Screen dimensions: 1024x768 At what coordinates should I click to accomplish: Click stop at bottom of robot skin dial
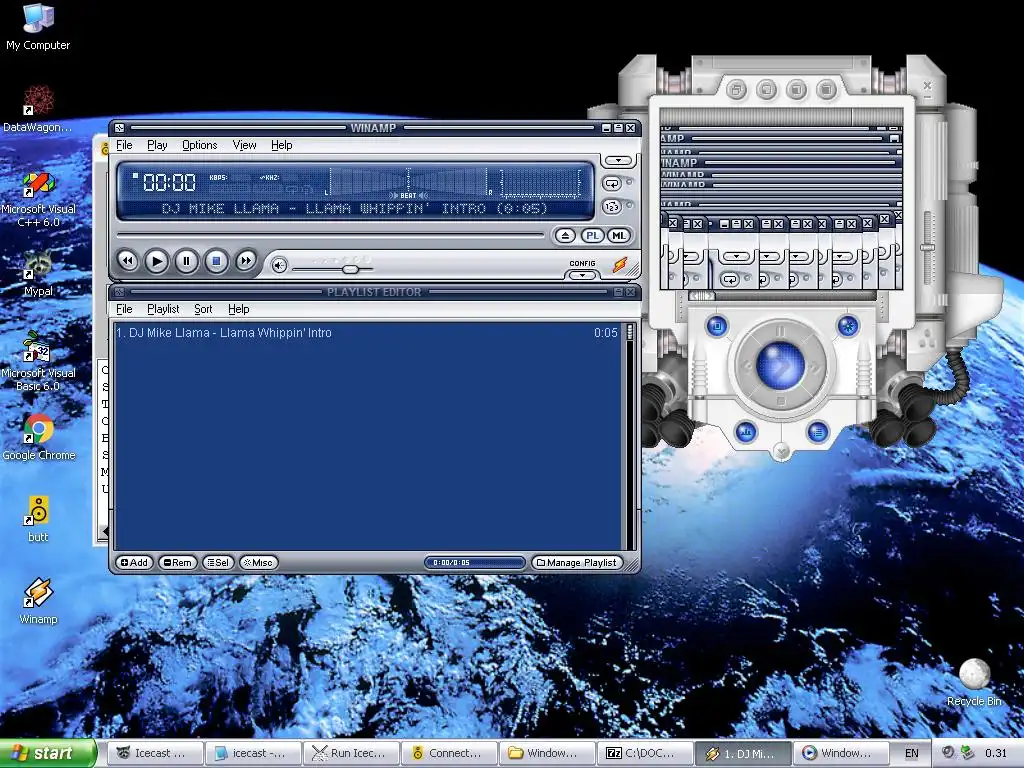pyautogui.click(x=780, y=401)
